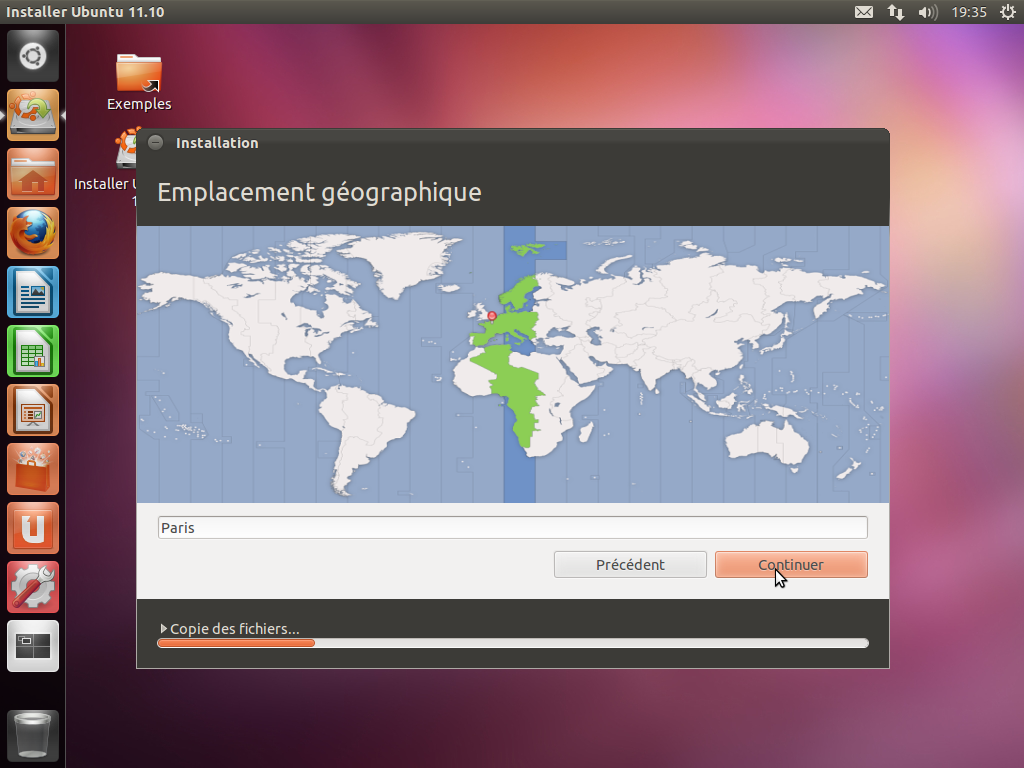Open LibreOffice Calc spreadsheet
This screenshot has height=768, width=1024.
[33, 351]
